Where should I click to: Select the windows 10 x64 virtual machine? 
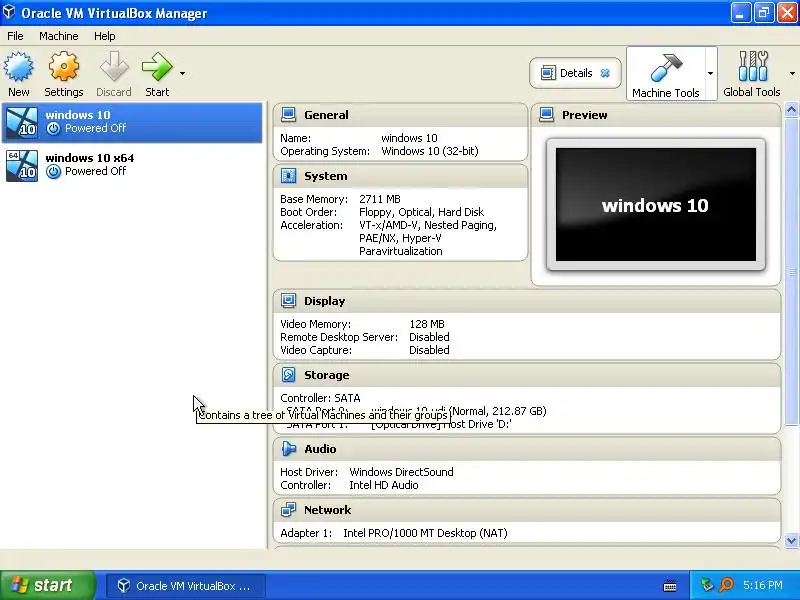[132, 165]
